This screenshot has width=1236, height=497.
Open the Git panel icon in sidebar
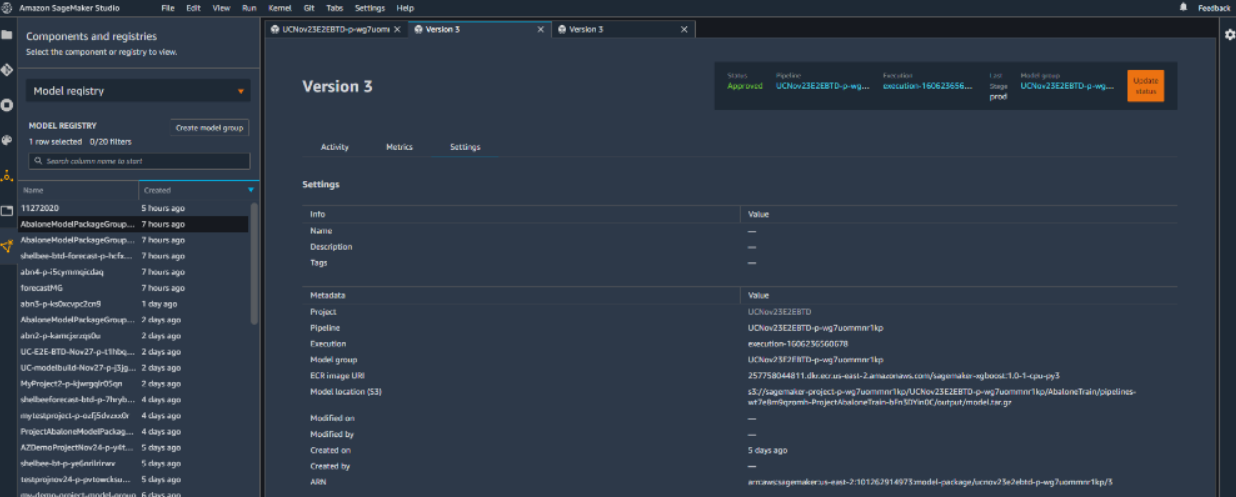(7, 70)
